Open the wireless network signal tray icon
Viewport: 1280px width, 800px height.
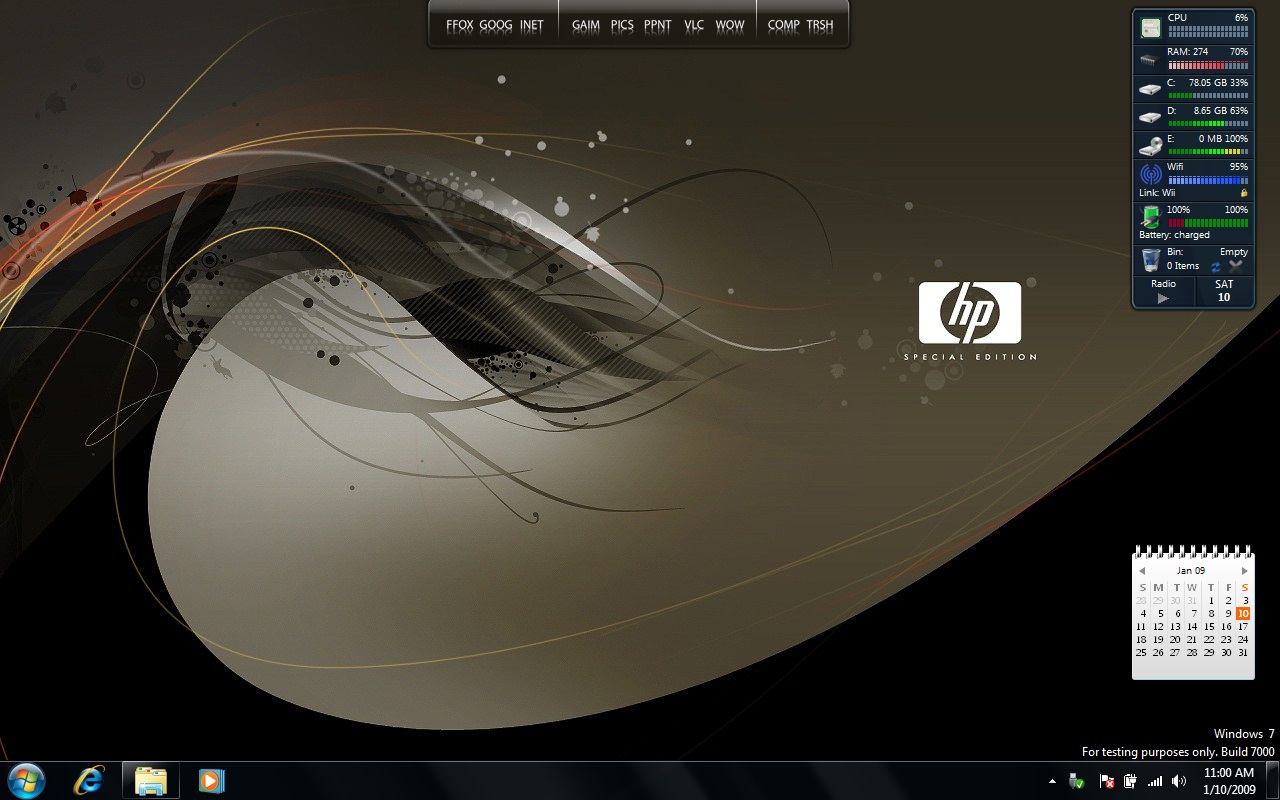(1155, 781)
